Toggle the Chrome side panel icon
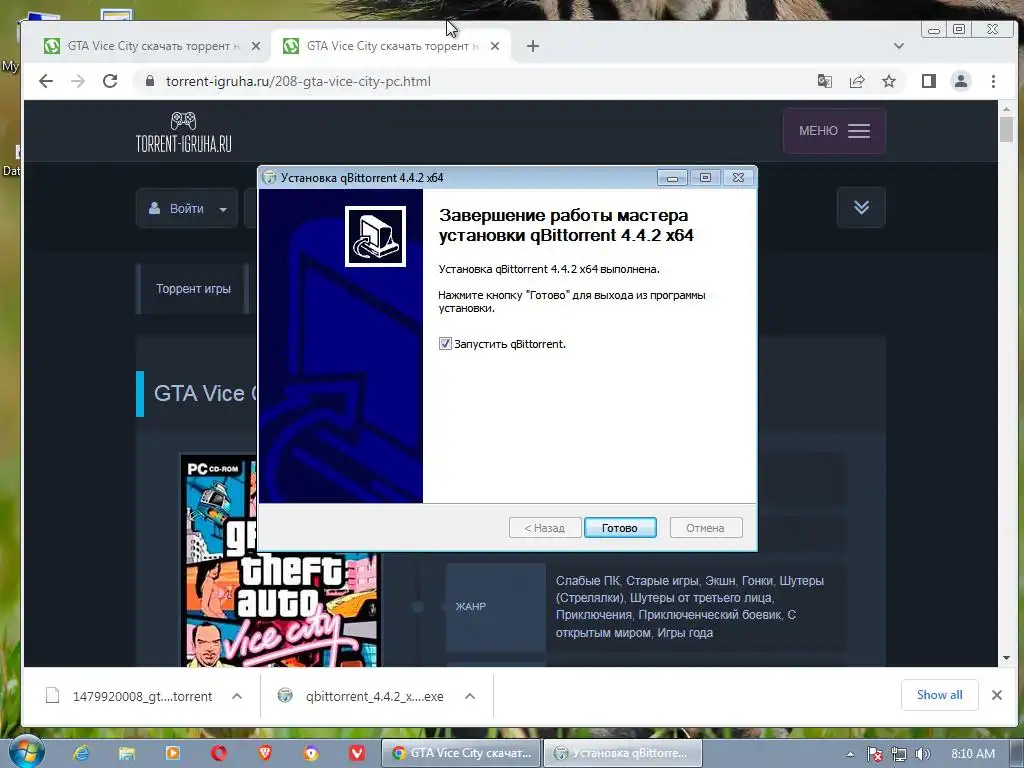This screenshot has width=1024, height=768. pyautogui.click(x=929, y=81)
